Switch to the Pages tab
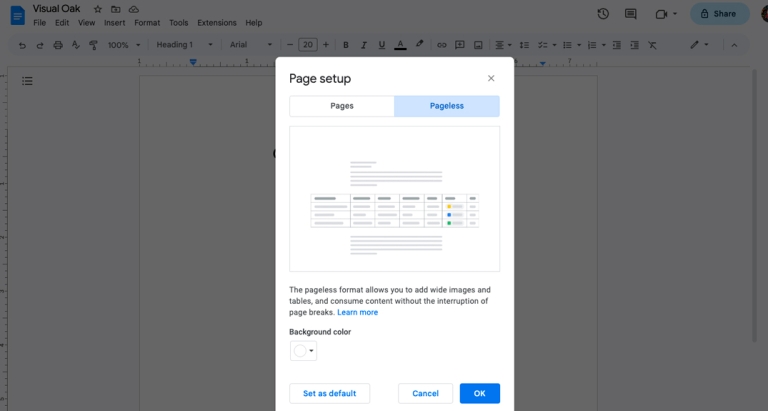 click(x=342, y=106)
